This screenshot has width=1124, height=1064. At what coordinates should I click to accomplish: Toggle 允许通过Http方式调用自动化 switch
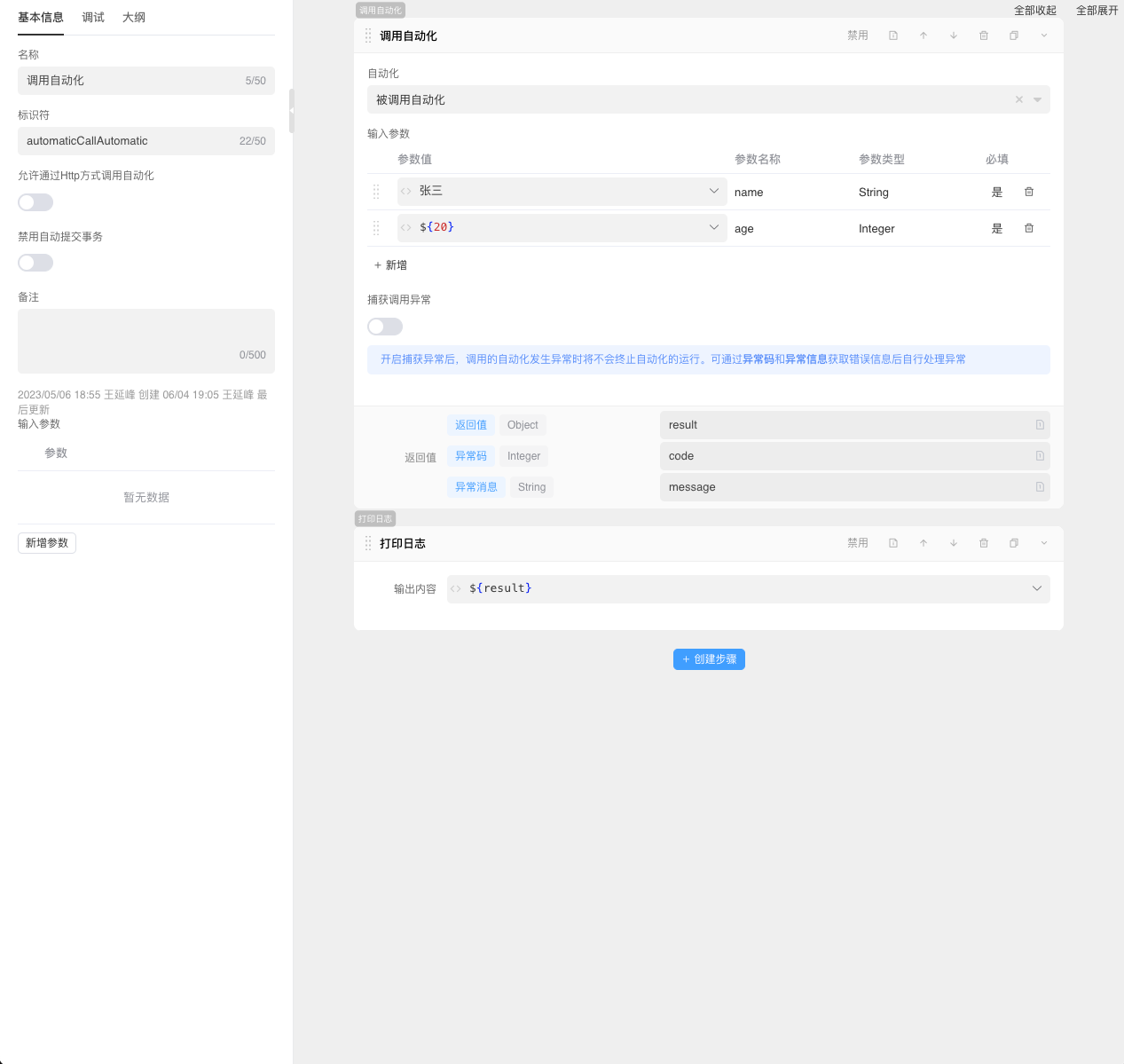point(35,202)
